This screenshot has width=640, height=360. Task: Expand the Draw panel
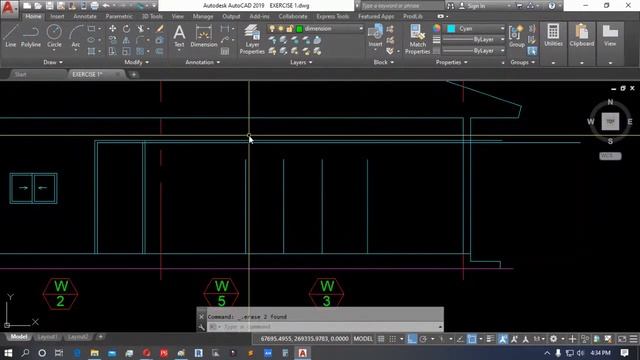coord(53,62)
